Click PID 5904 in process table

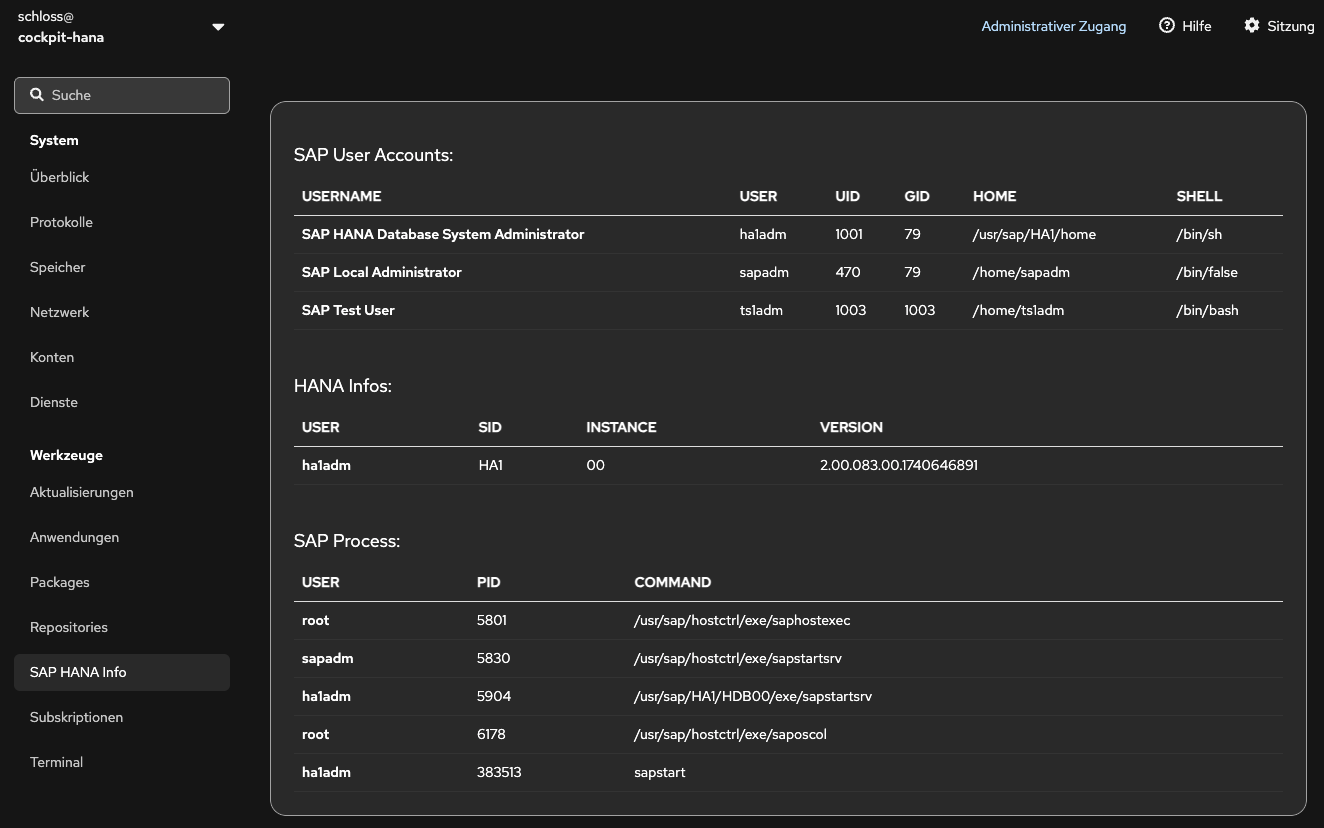(494, 696)
